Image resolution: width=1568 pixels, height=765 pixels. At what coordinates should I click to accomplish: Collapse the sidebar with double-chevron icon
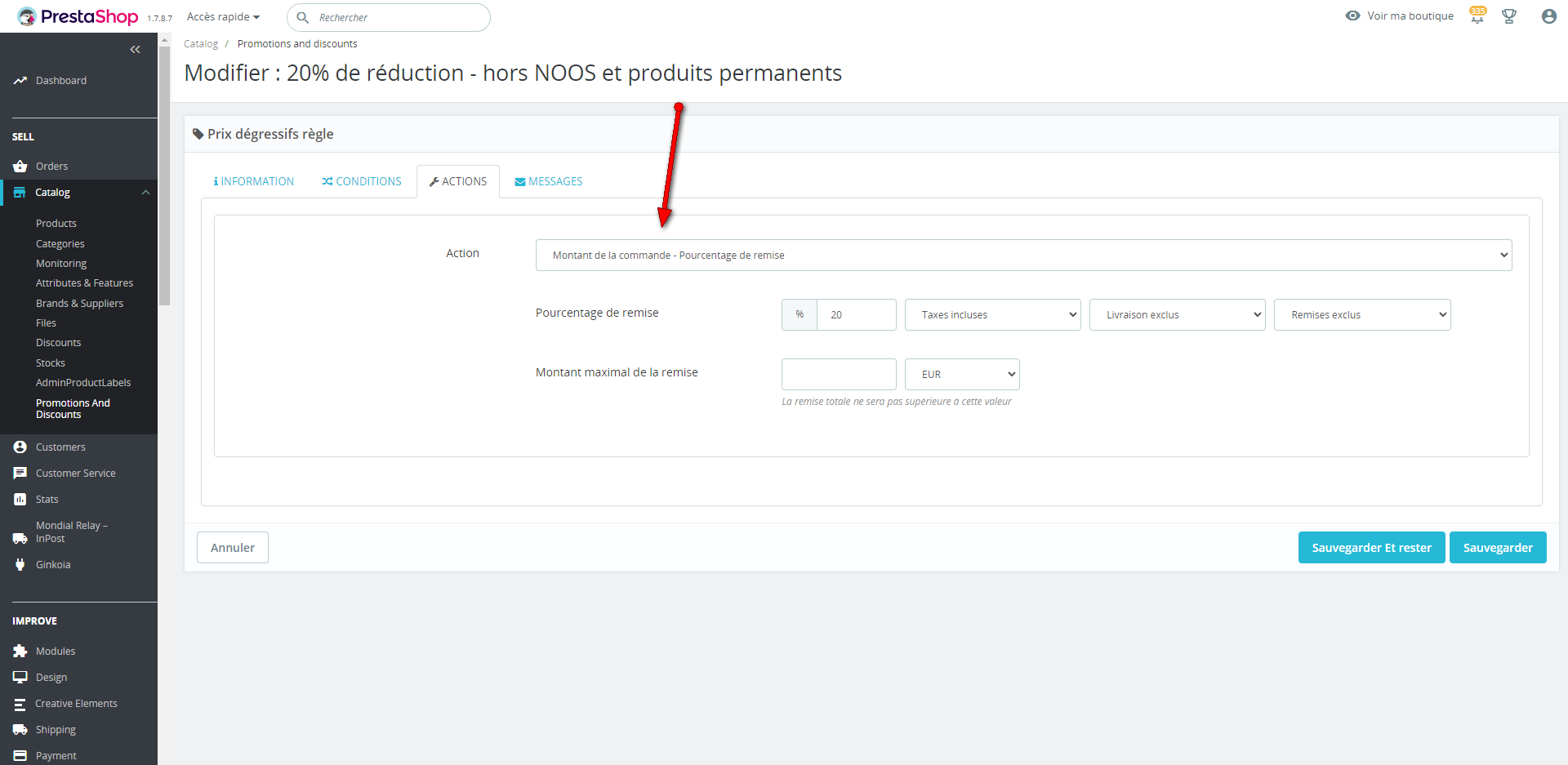click(x=135, y=50)
